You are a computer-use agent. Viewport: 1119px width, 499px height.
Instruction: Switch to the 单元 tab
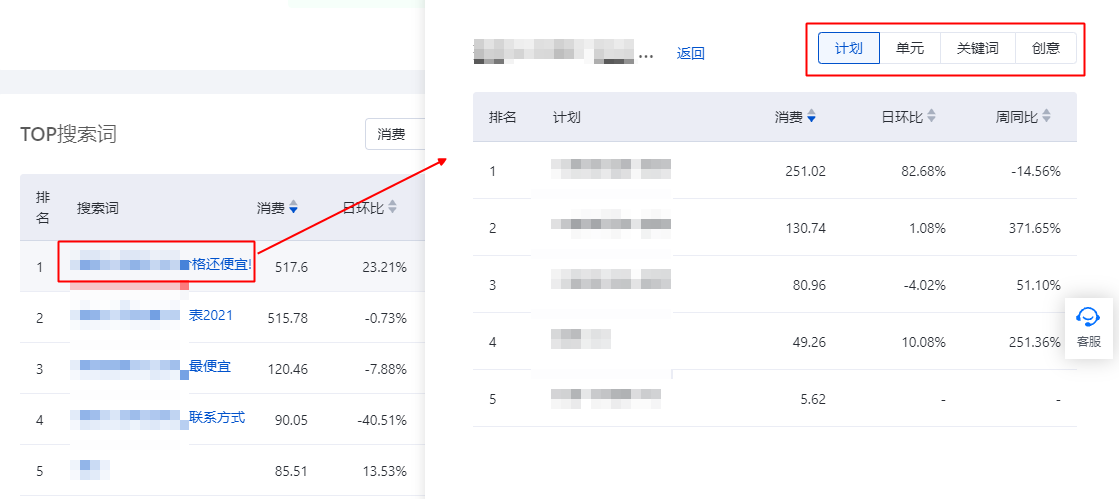(x=910, y=48)
